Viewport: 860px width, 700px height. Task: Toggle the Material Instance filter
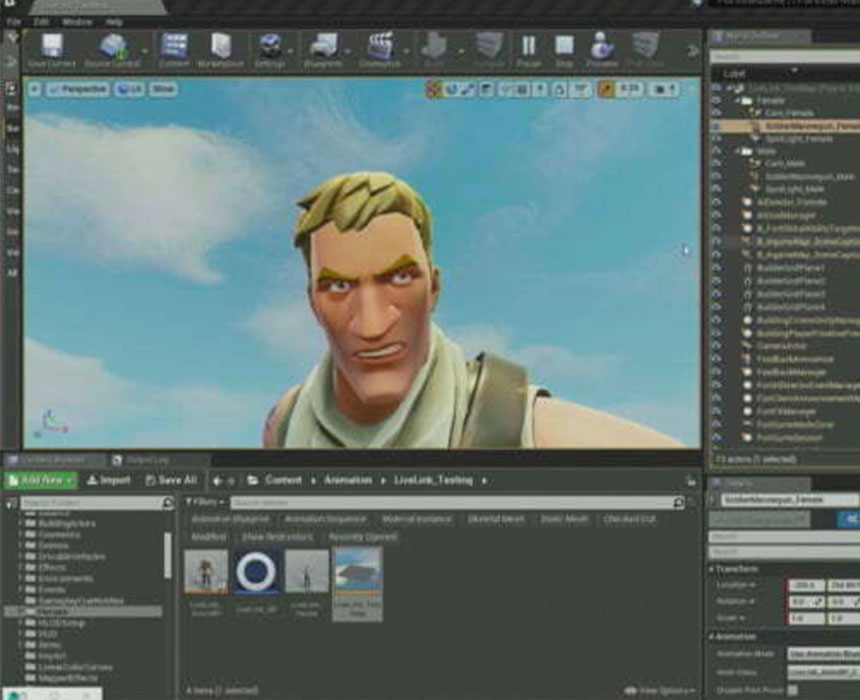coord(417,519)
